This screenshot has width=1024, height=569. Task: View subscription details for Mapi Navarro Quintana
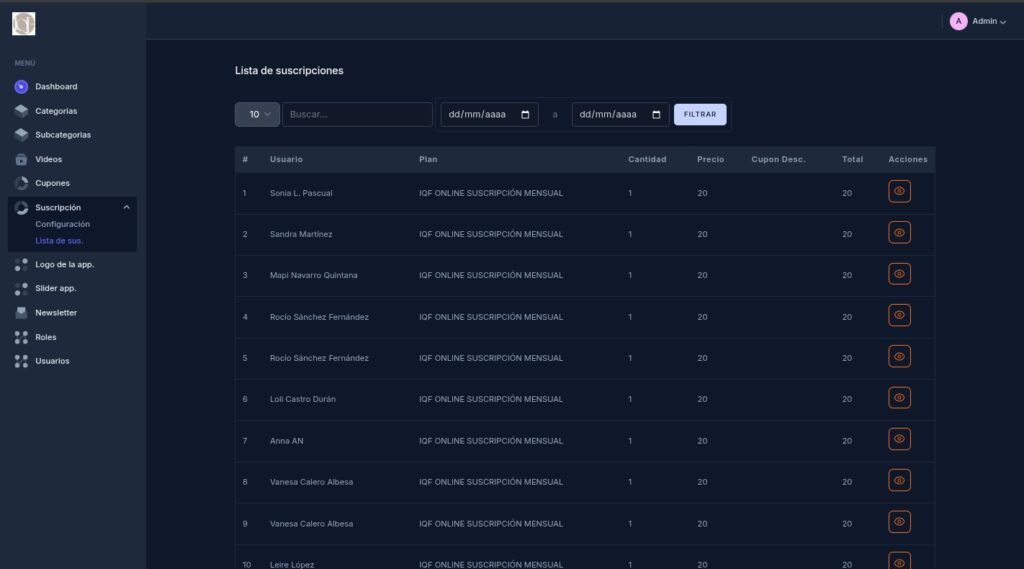coord(899,274)
